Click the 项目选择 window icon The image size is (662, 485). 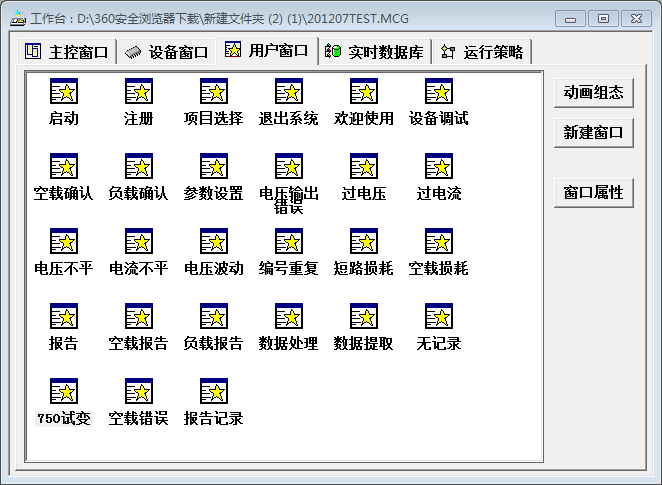(214, 92)
